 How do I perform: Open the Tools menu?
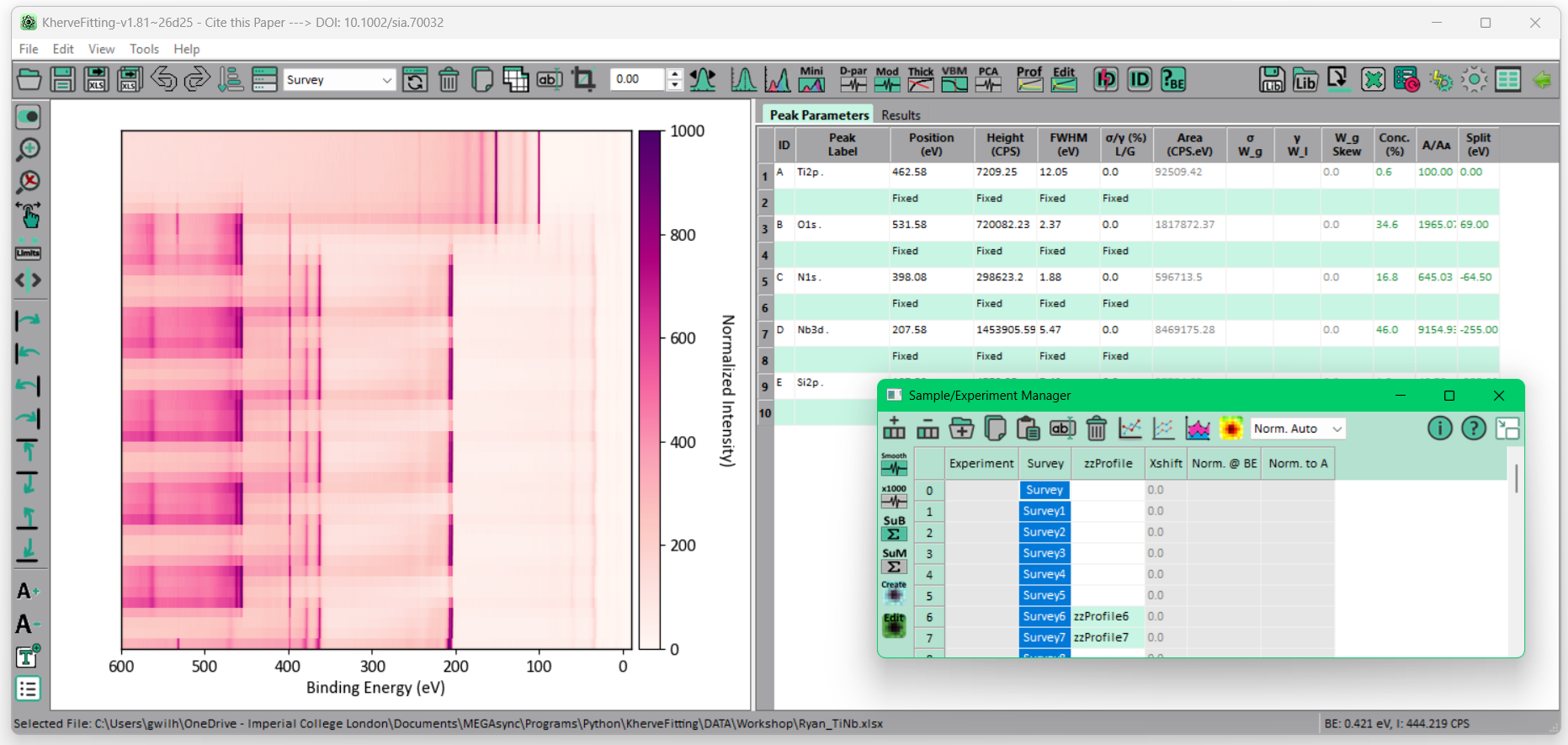tap(144, 49)
